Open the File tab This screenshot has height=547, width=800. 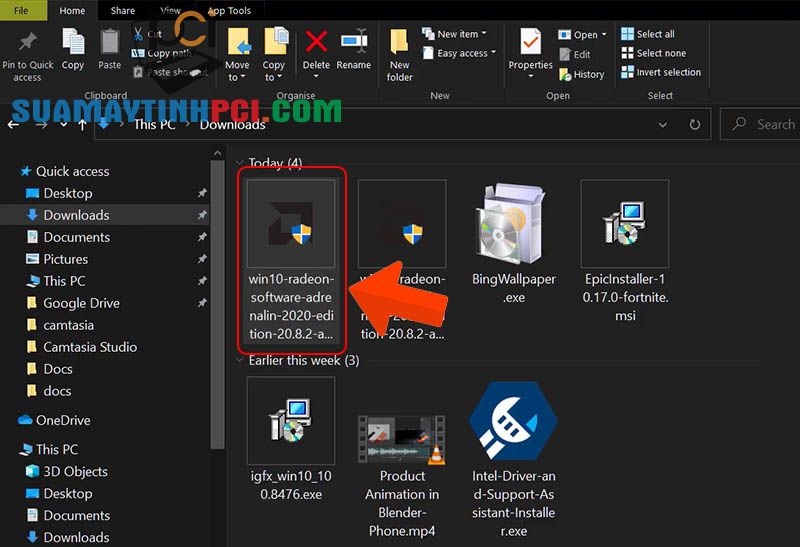coord(21,10)
